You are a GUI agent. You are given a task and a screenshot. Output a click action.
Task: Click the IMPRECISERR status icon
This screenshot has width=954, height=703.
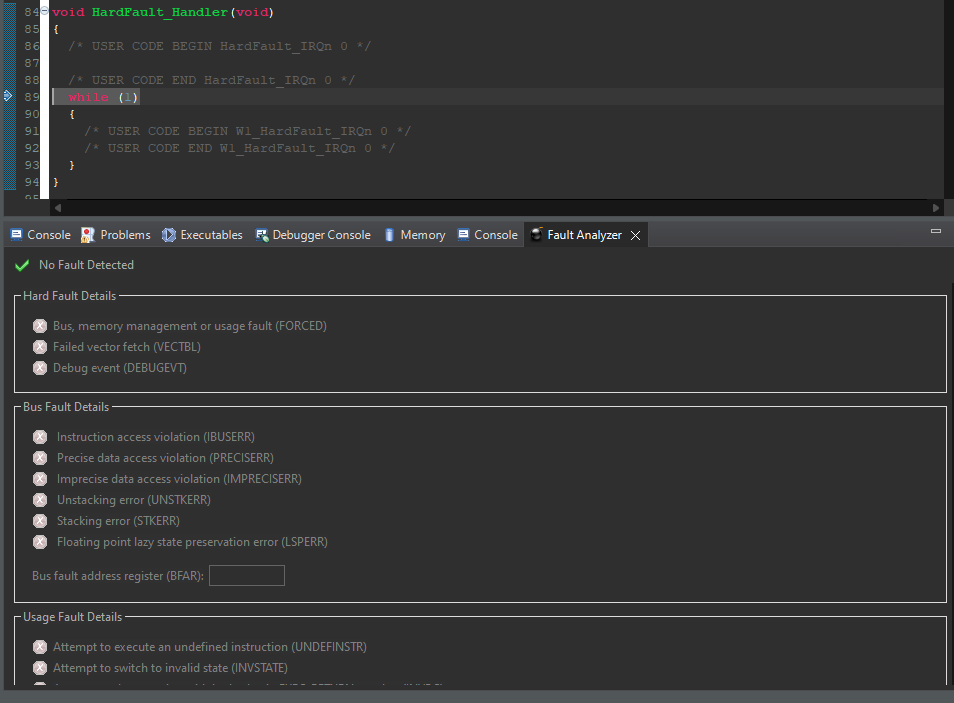pos(40,479)
